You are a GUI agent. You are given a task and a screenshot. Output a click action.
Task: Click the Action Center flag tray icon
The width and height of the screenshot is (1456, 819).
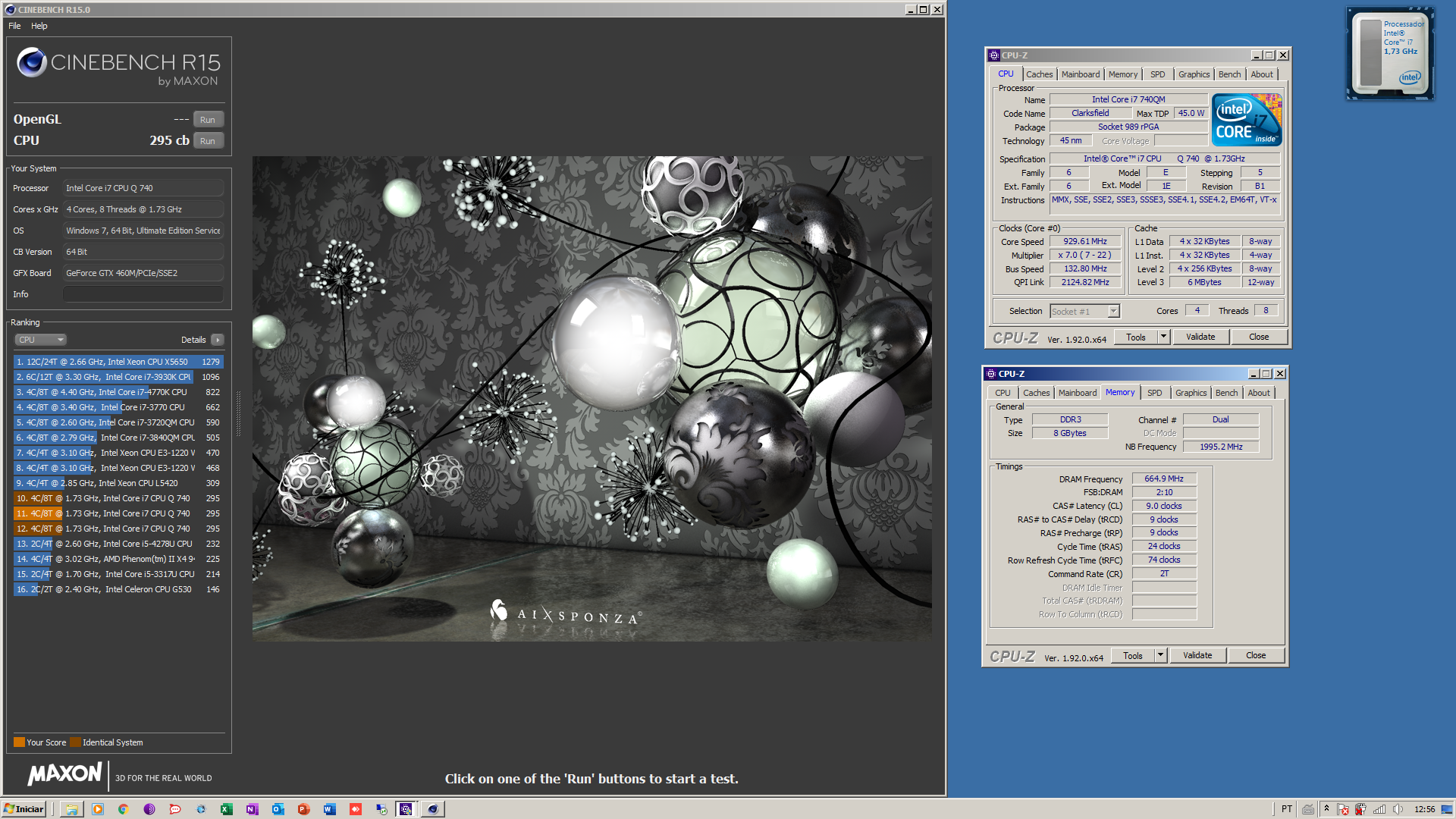point(1343,809)
